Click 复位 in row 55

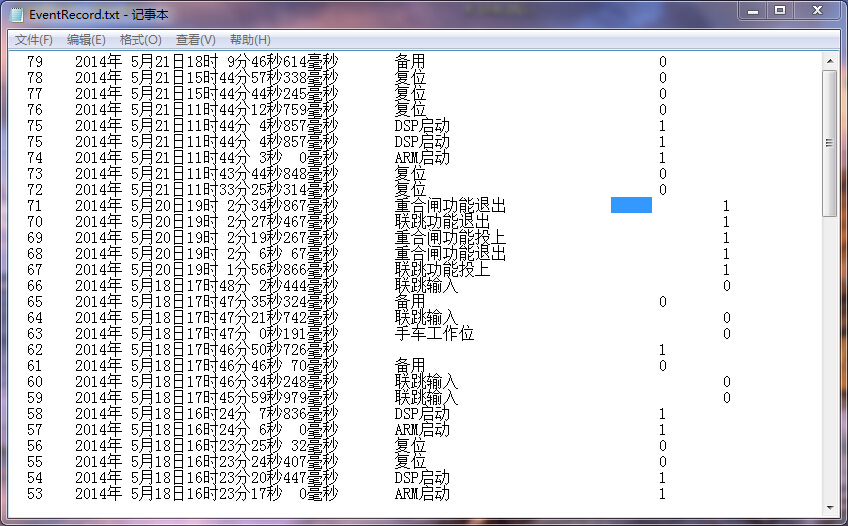[410, 462]
